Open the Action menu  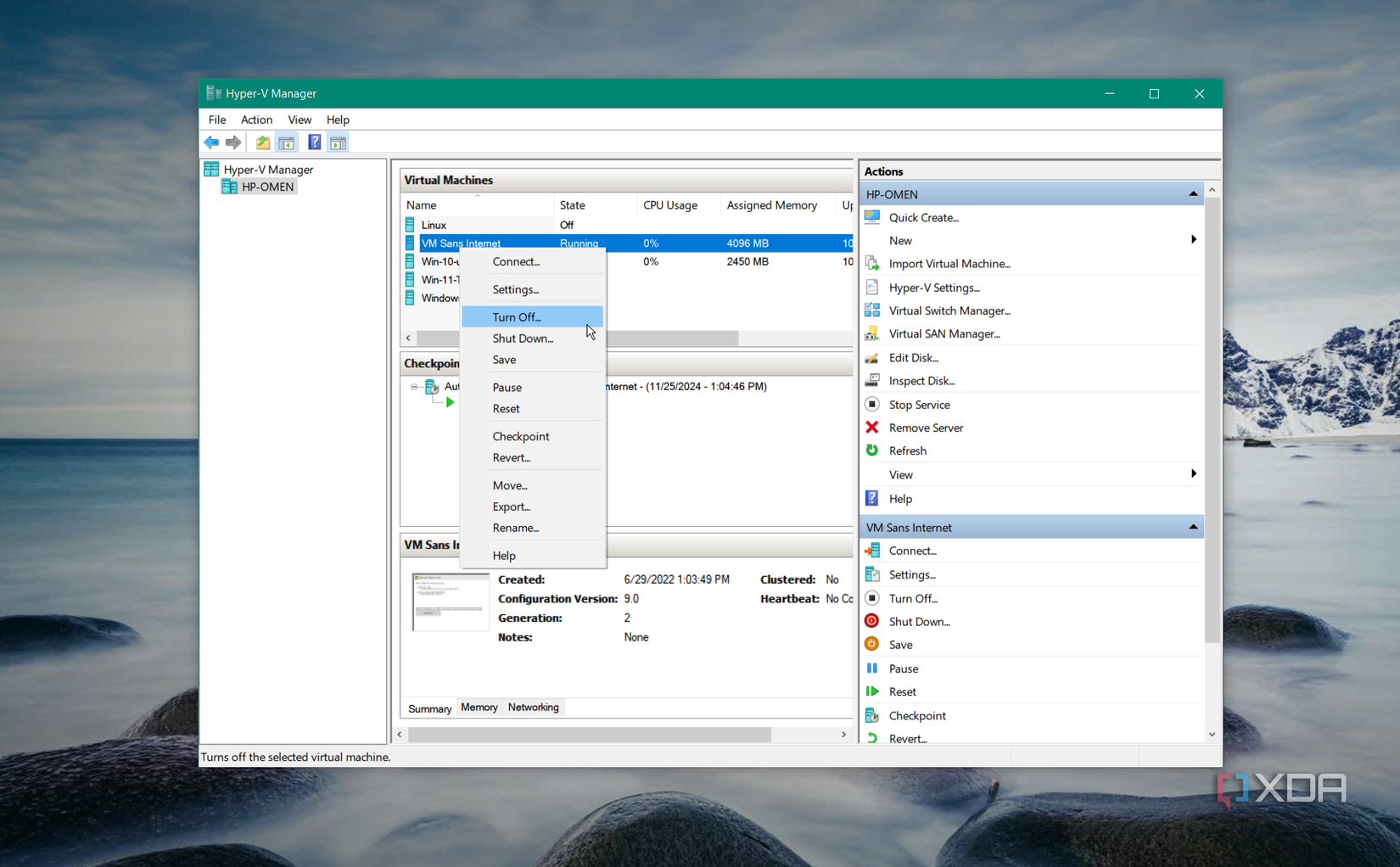point(256,120)
